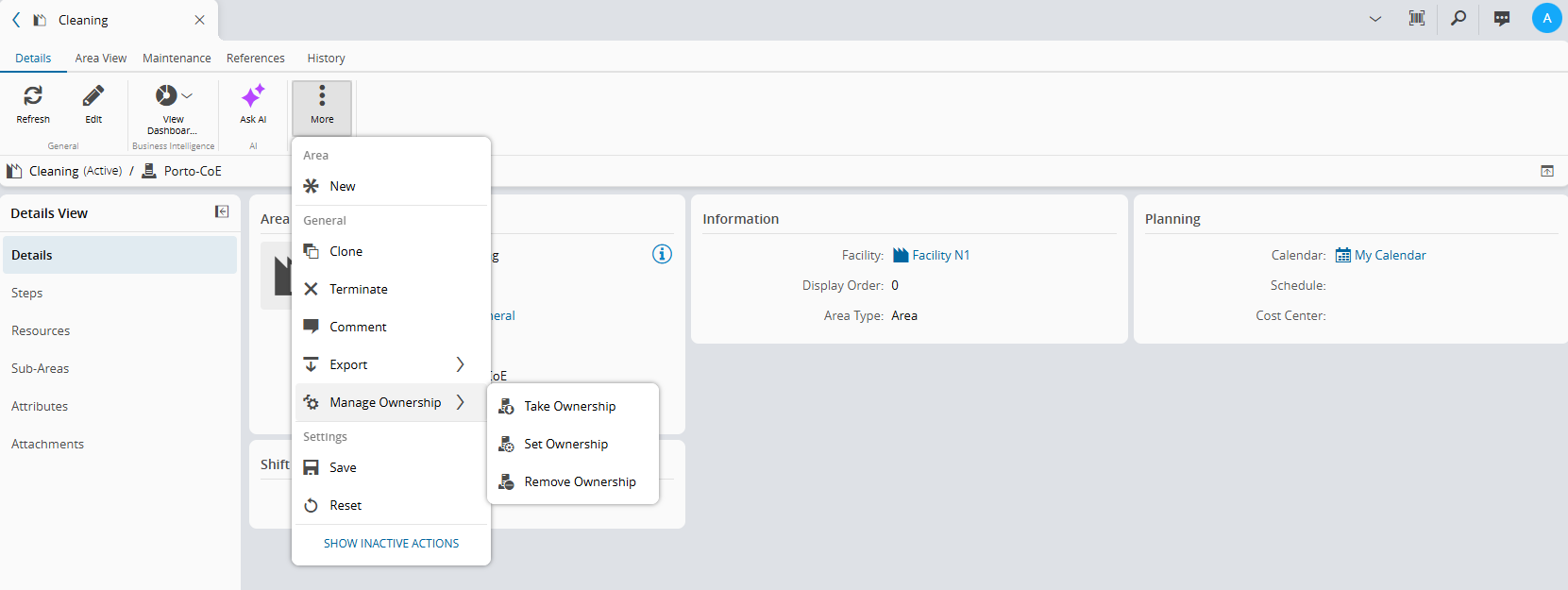Select the Details tab
The width and height of the screenshot is (1568, 590).
33,58
